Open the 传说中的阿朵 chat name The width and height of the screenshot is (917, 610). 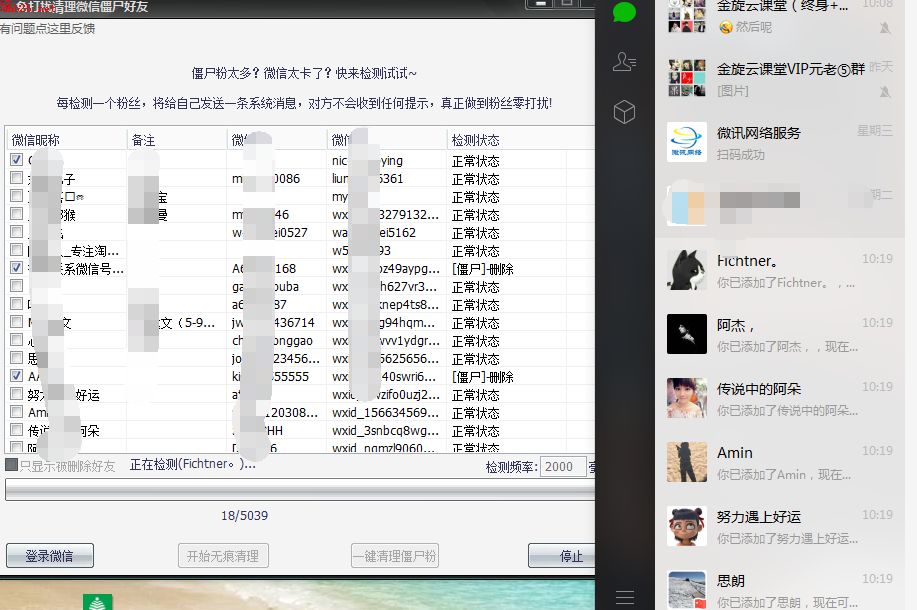759,389
